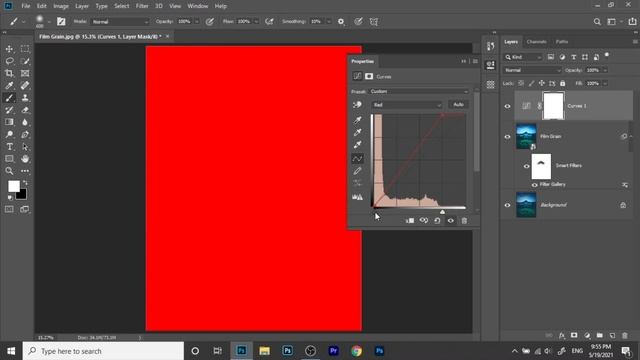Select the Eraser tool
Image resolution: width=640 pixels, height=360 pixels.
pos(25,110)
